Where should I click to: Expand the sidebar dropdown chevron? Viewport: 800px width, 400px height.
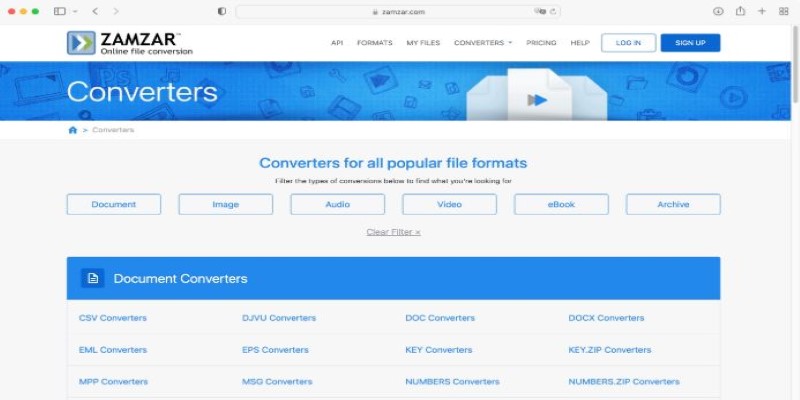[76, 11]
